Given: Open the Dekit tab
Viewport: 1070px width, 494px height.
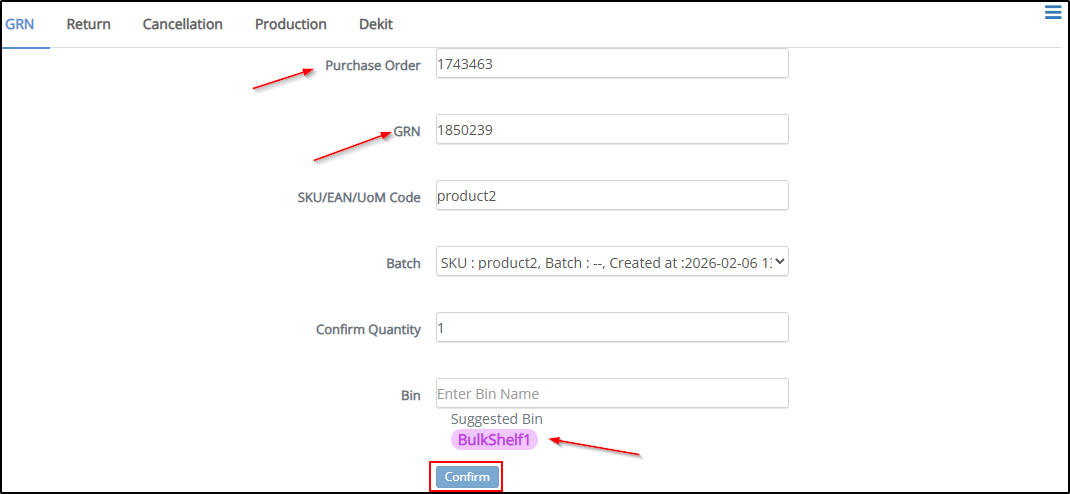Looking at the screenshot, I should [376, 24].
